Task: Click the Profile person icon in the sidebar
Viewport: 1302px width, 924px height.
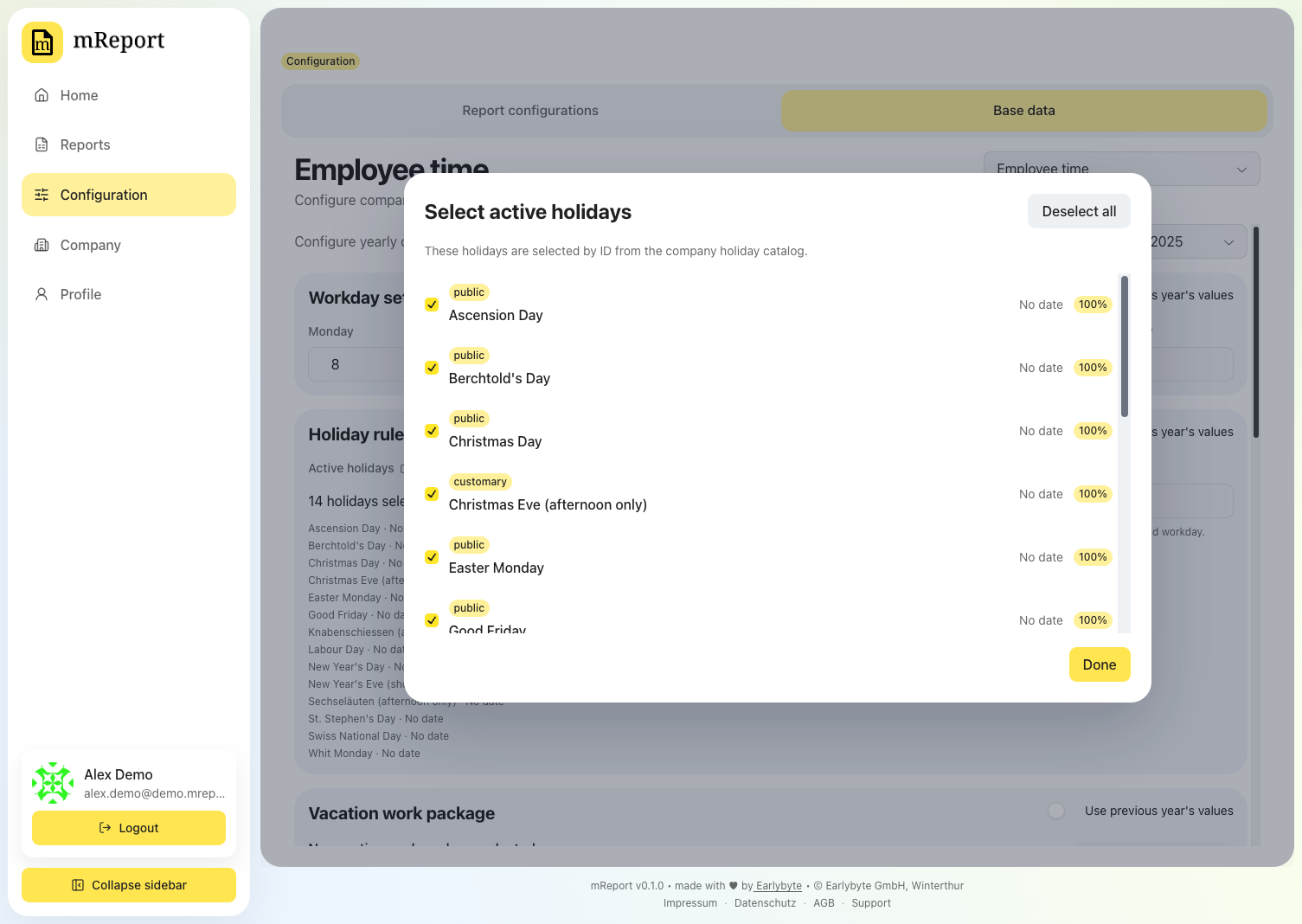Action: [x=42, y=294]
